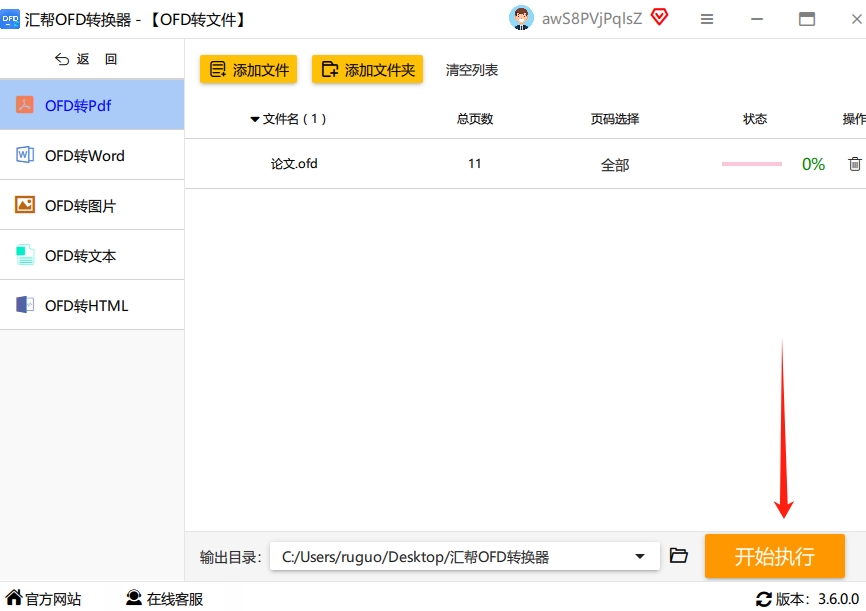The height and width of the screenshot is (611, 866).
Task: Click the home icon for 官方网站
Action: pyautogui.click(x=14, y=598)
